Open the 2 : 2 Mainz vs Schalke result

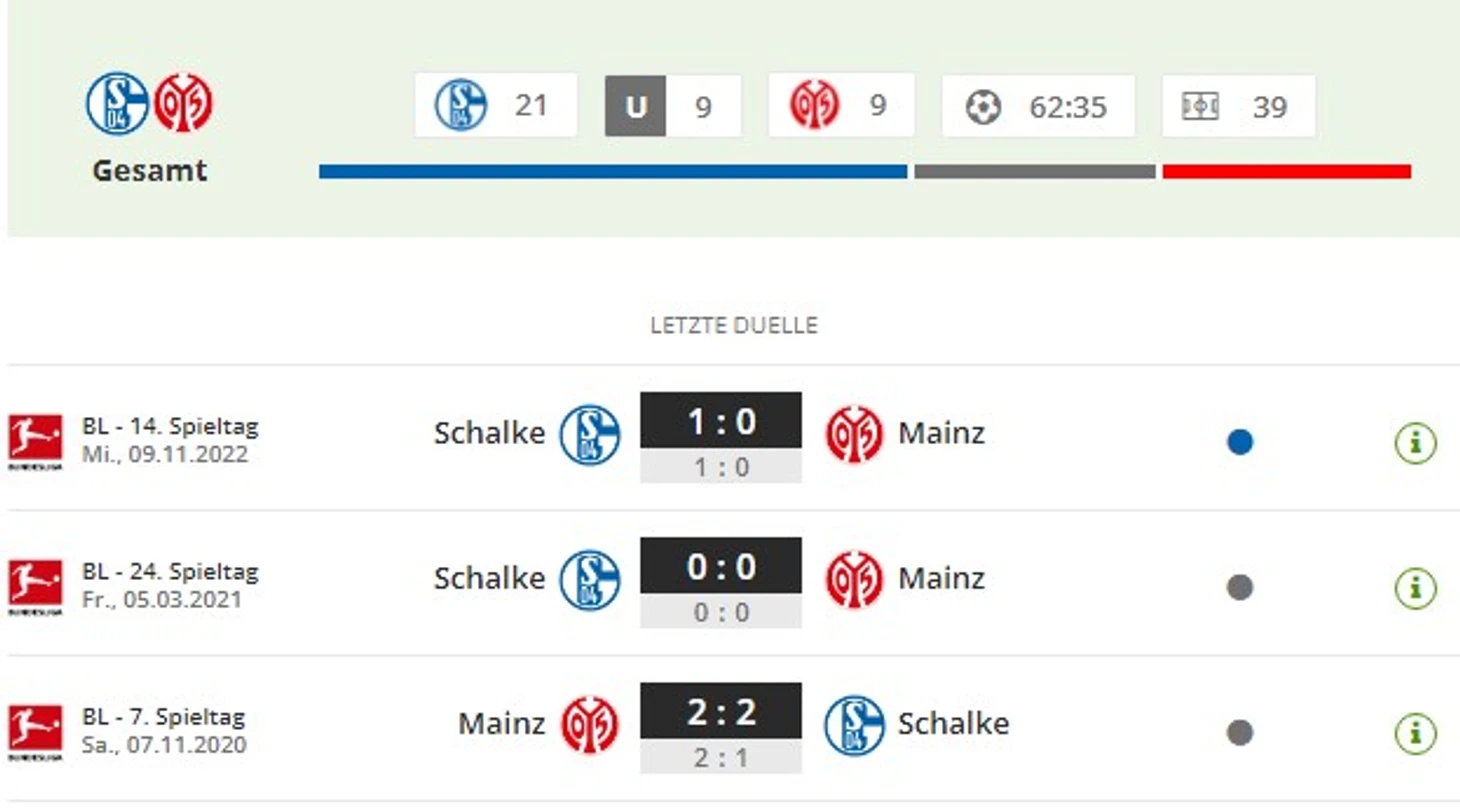click(721, 712)
